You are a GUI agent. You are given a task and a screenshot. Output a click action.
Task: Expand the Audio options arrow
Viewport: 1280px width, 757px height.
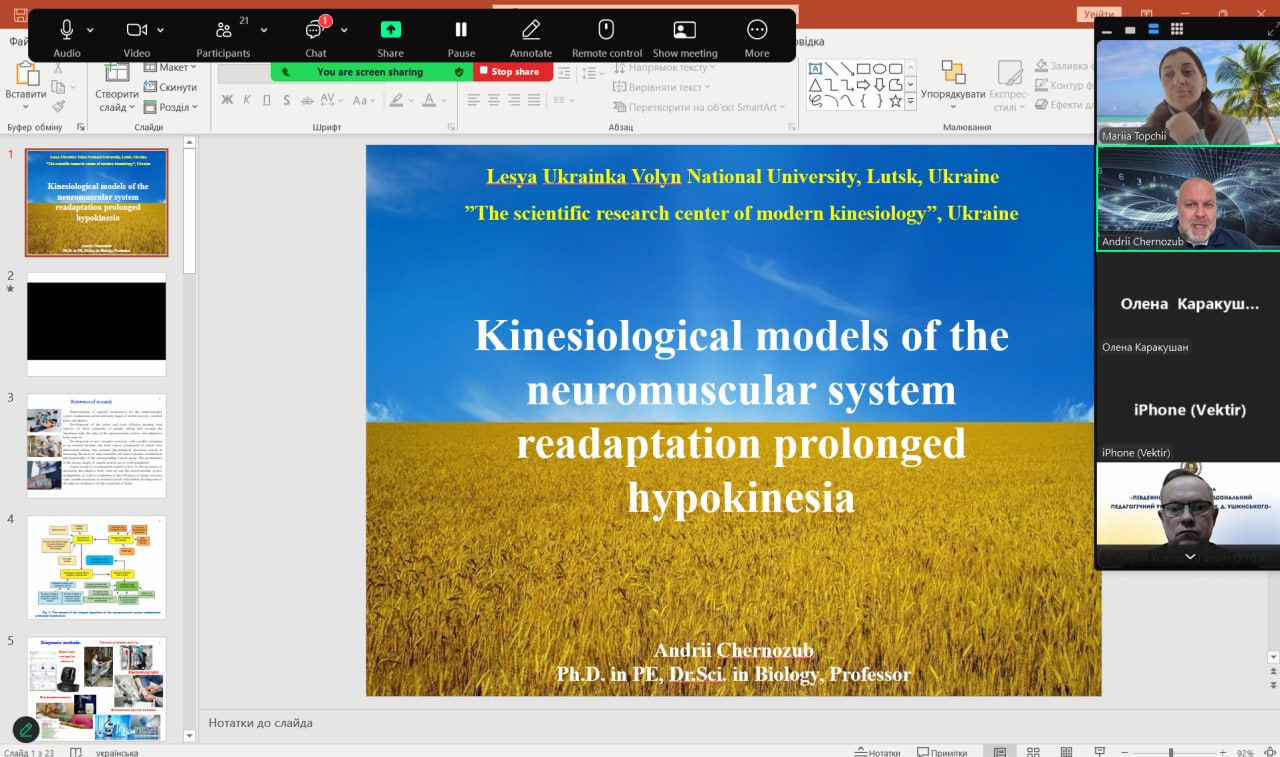[x=91, y=30]
